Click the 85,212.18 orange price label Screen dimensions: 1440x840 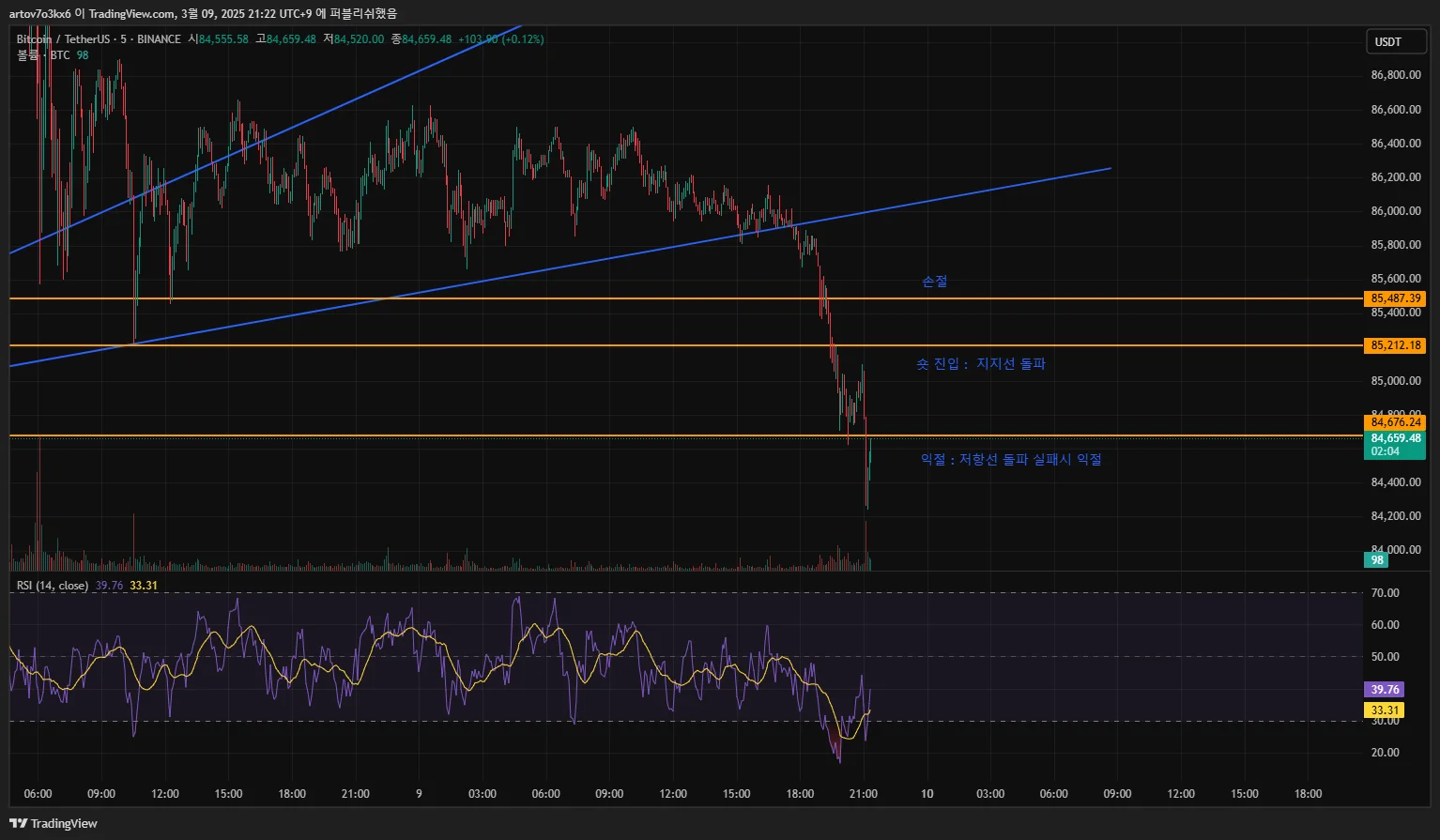coord(1395,345)
